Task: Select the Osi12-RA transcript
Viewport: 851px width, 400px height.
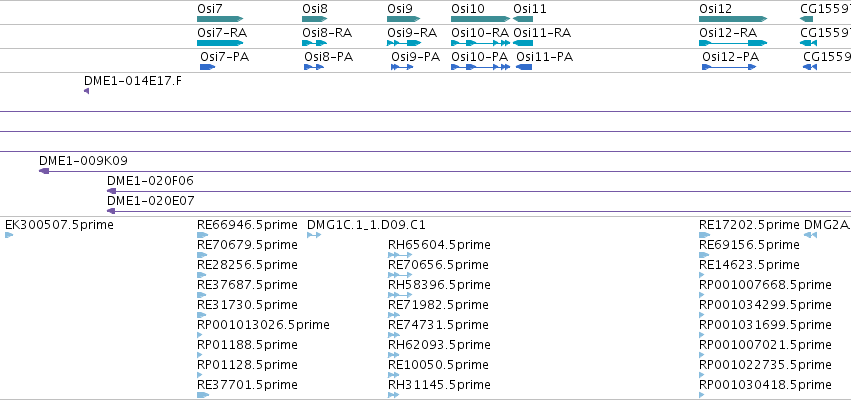Action: [733, 43]
